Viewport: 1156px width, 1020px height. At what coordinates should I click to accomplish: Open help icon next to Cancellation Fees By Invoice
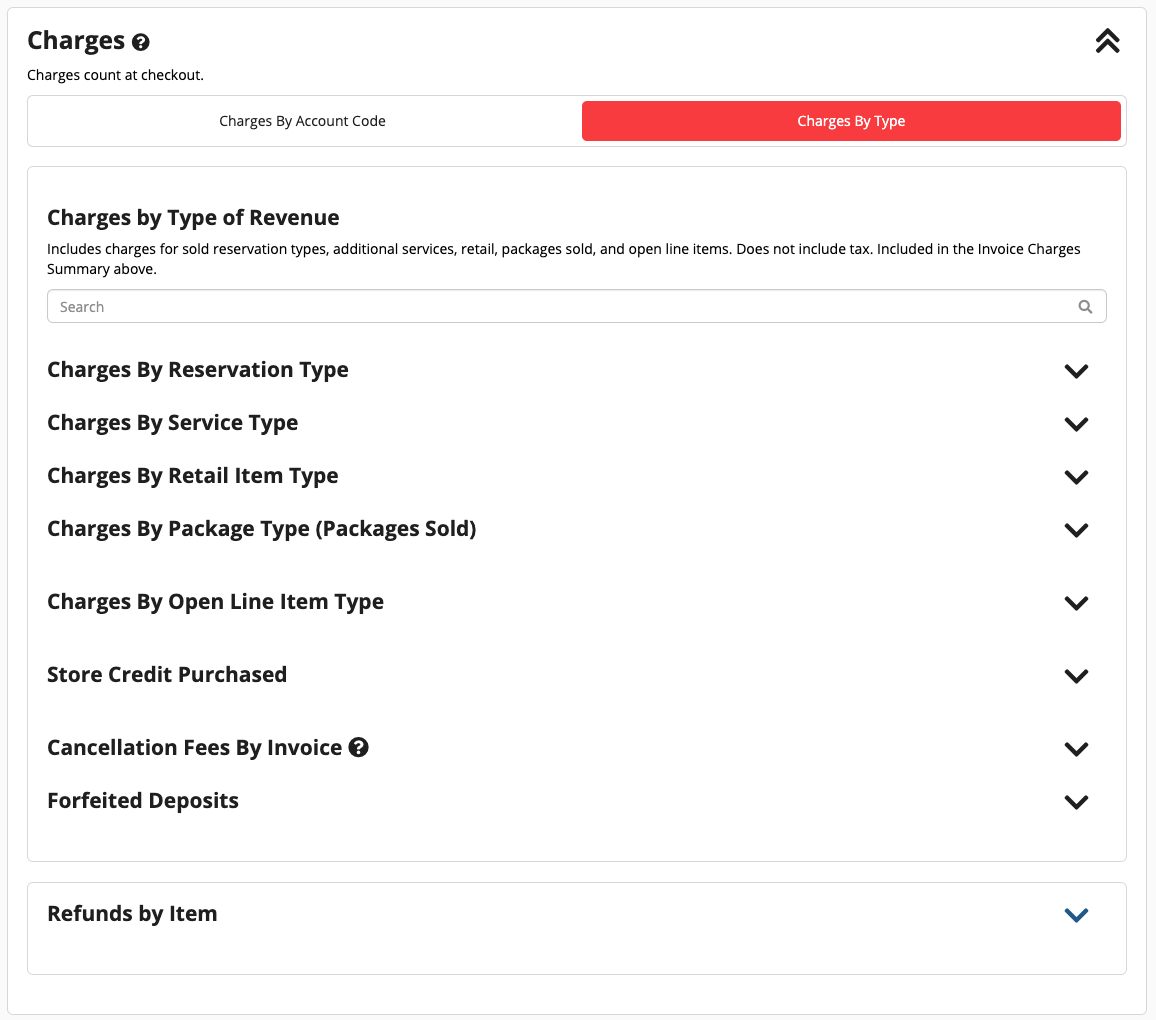tap(358, 747)
